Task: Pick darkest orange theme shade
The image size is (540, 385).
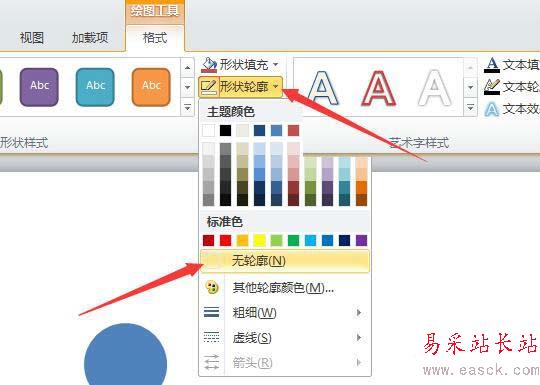Action: (x=361, y=200)
